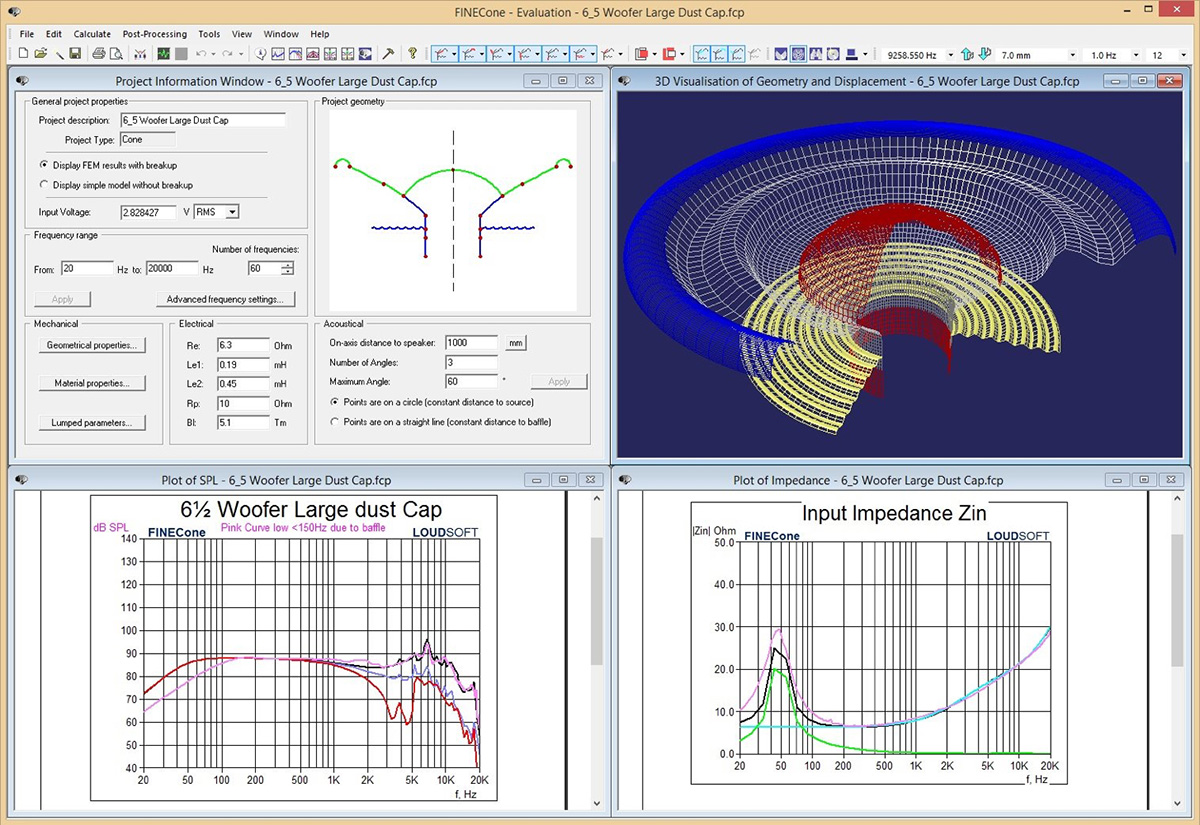
Task: Open the Tools menu
Action: (x=209, y=34)
